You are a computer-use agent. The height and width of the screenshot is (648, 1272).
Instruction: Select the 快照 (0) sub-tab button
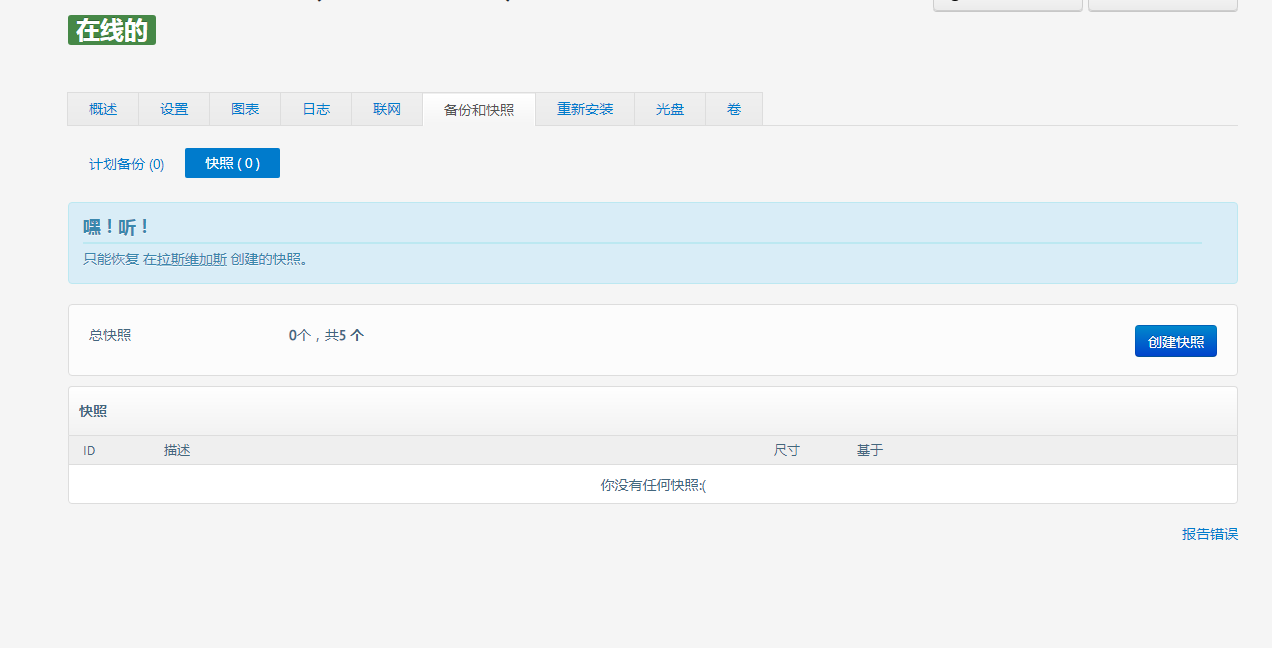pyautogui.click(x=232, y=163)
